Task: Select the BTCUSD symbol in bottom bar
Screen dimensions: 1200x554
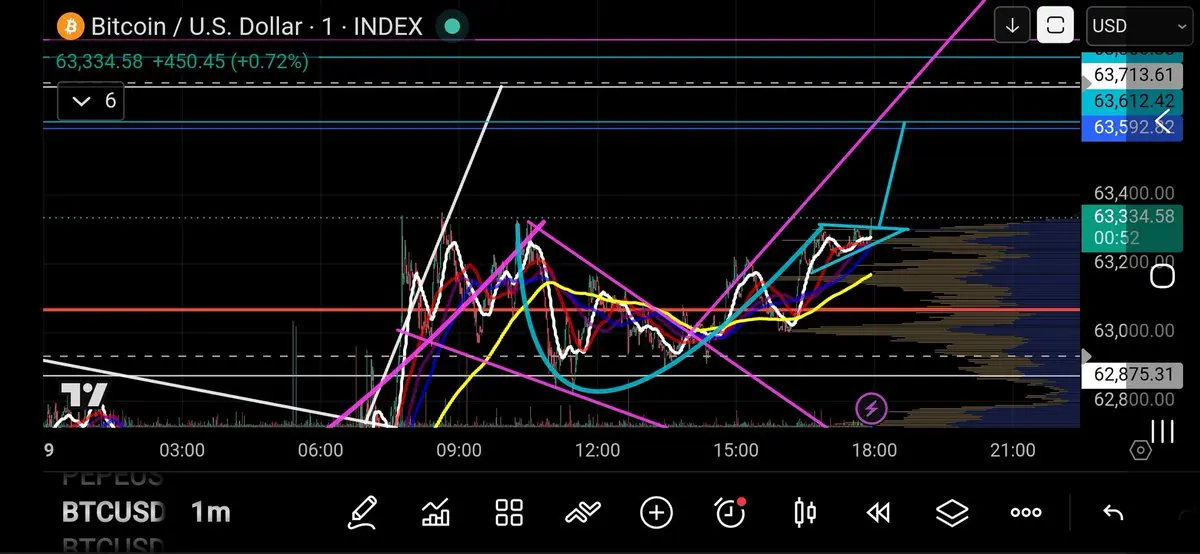Action: click(x=113, y=513)
